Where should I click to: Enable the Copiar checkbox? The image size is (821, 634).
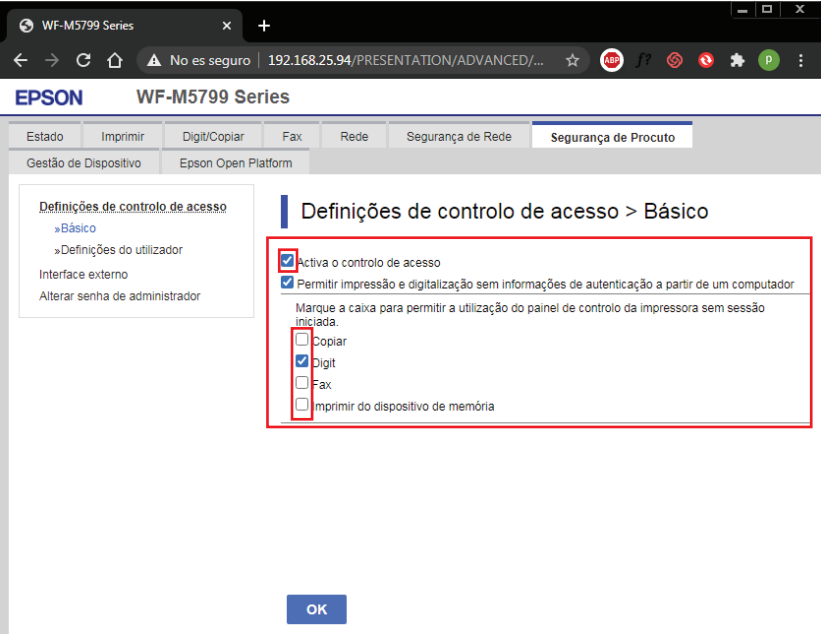[x=302, y=340]
